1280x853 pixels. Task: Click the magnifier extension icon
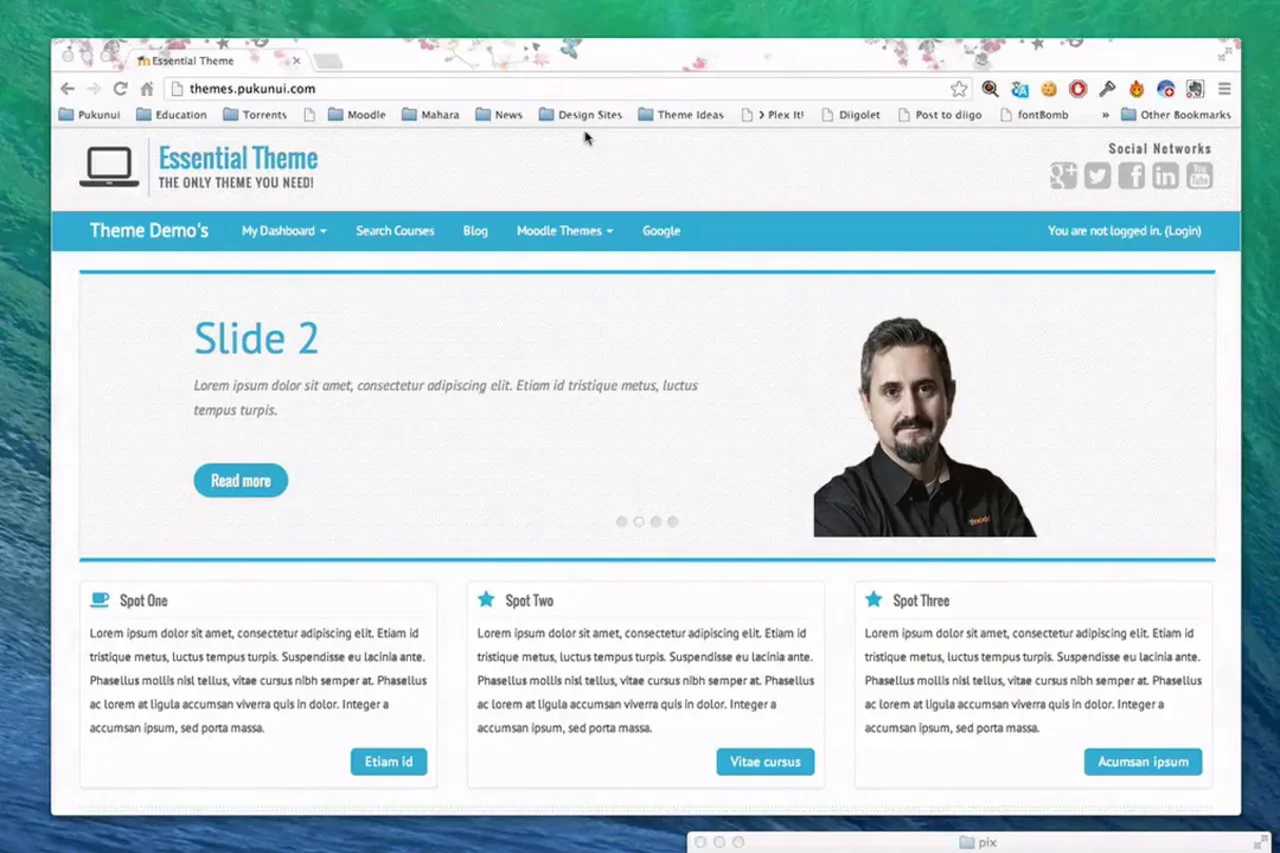990,89
